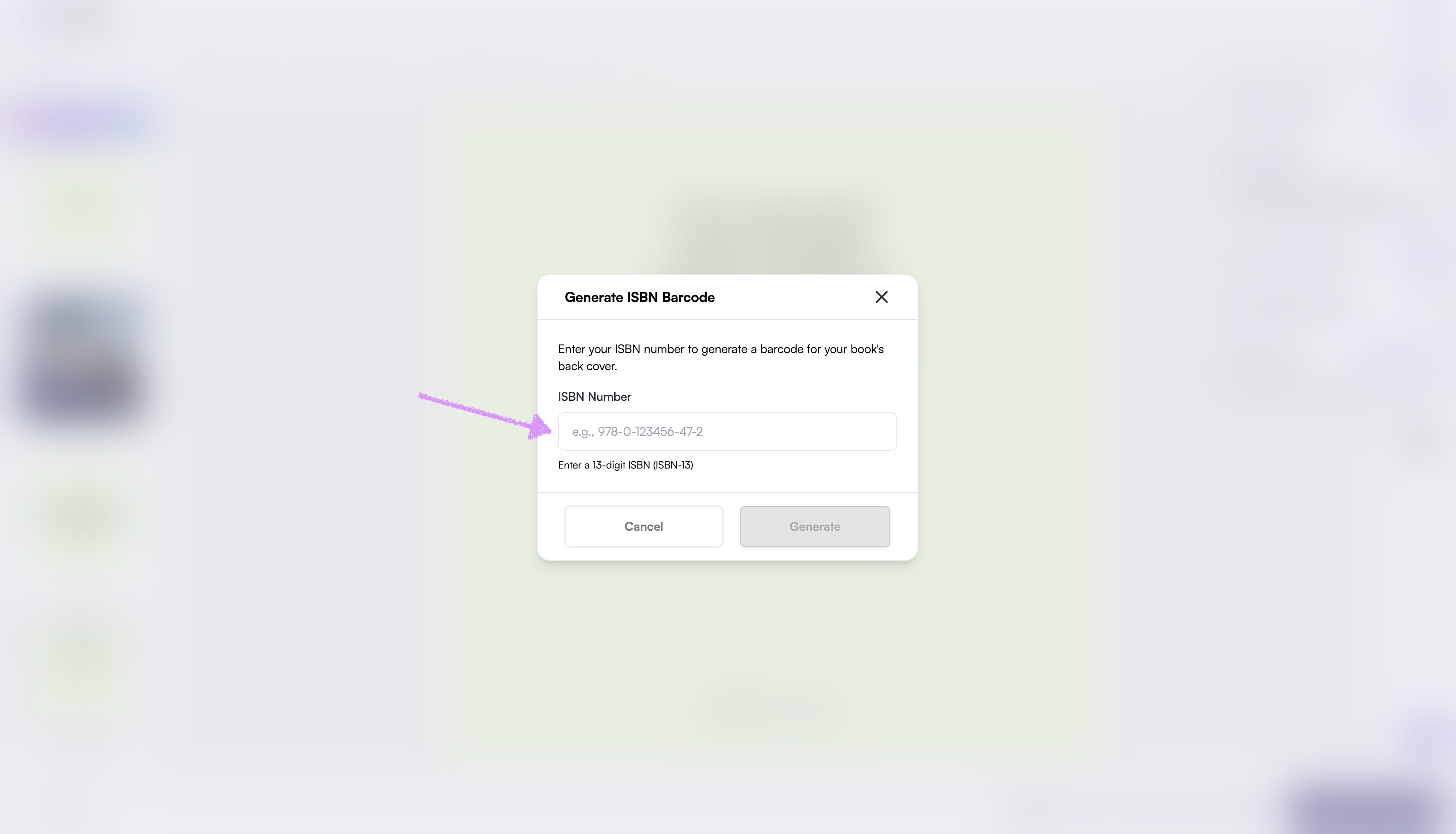Image resolution: width=1456 pixels, height=834 pixels.
Task: Focus the ISBN Number input field
Action: (x=727, y=431)
